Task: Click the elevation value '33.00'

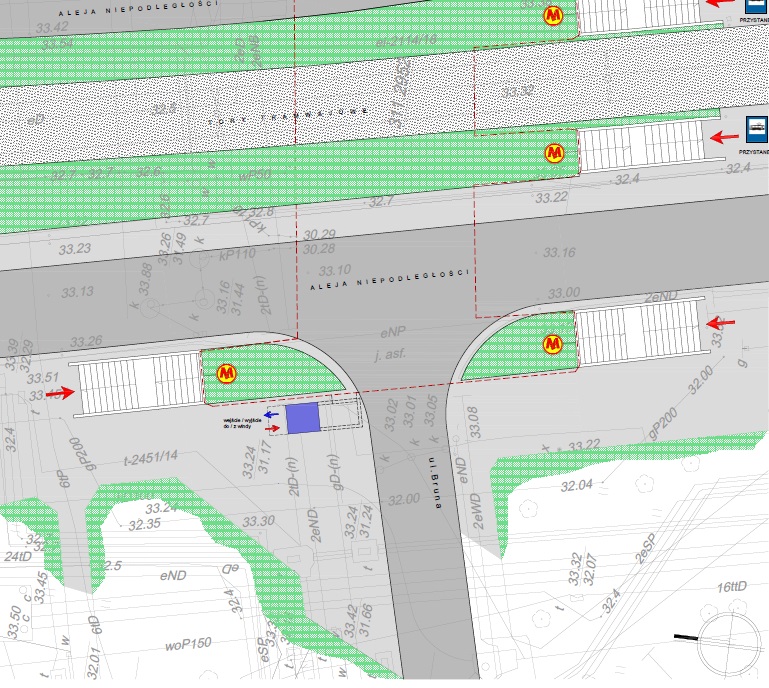Action: coord(564,293)
